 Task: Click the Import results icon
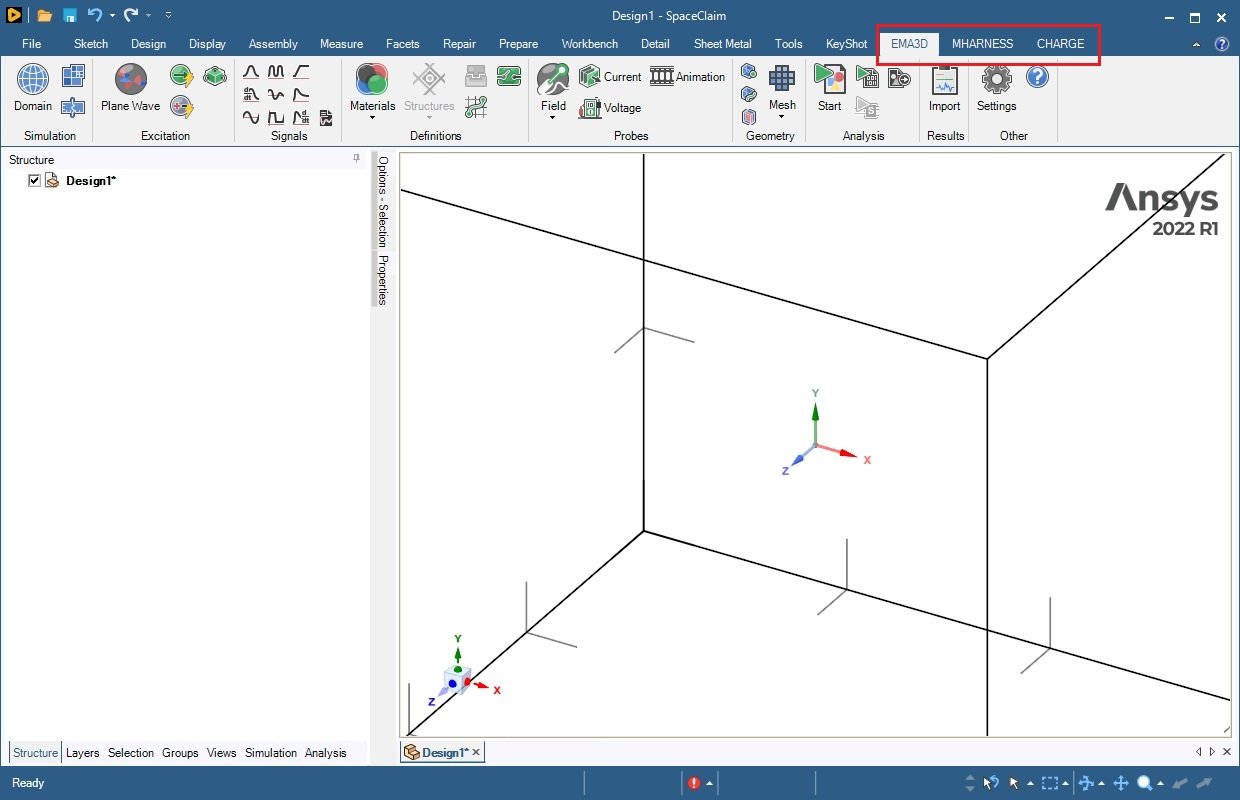point(944,79)
